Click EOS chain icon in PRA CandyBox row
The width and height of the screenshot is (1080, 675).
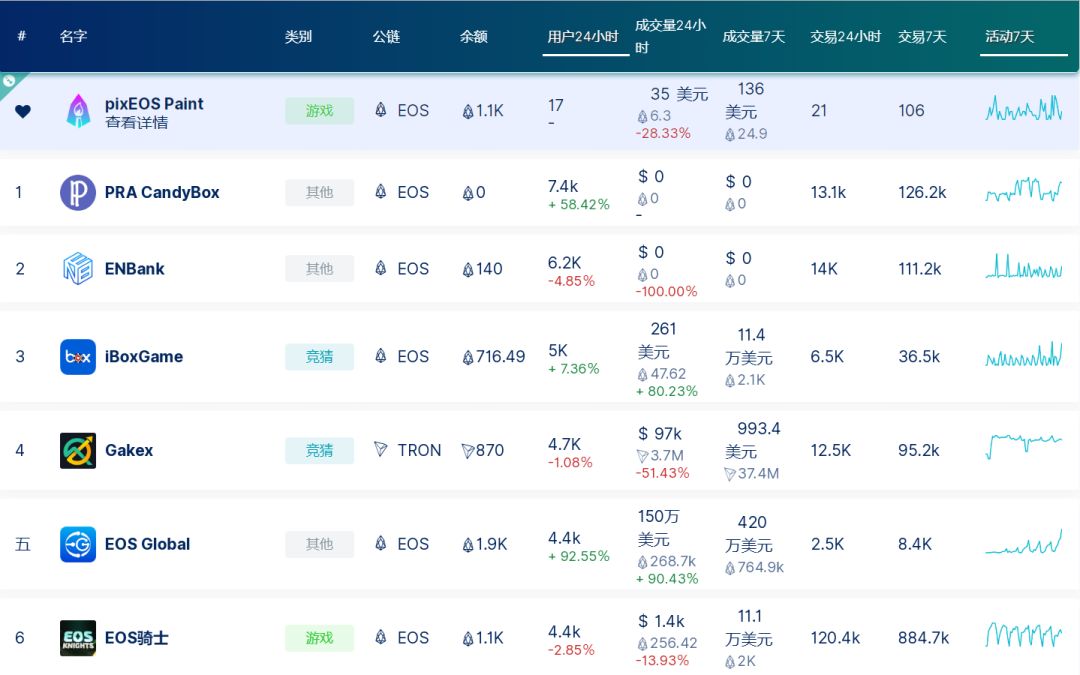(x=380, y=191)
